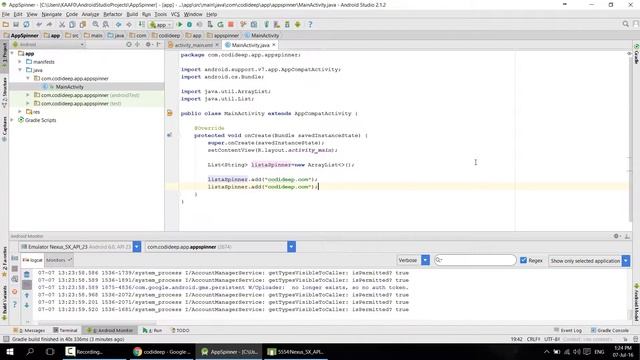Click scroll from source target icon
The height and width of the screenshot is (360, 640).
(129, 44)
